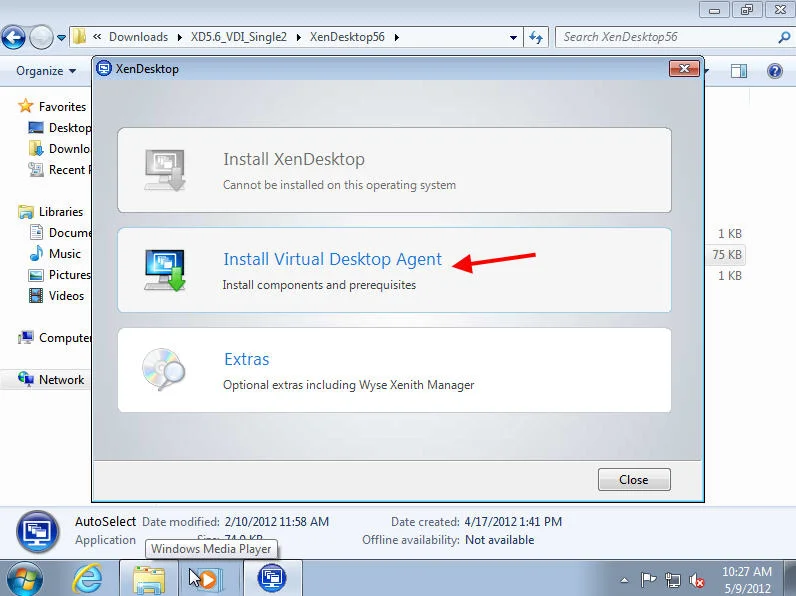The image size is (796, 596).
Task: Click XD5.6_VDI_Single2 in the address path
Action: [239, 37]
